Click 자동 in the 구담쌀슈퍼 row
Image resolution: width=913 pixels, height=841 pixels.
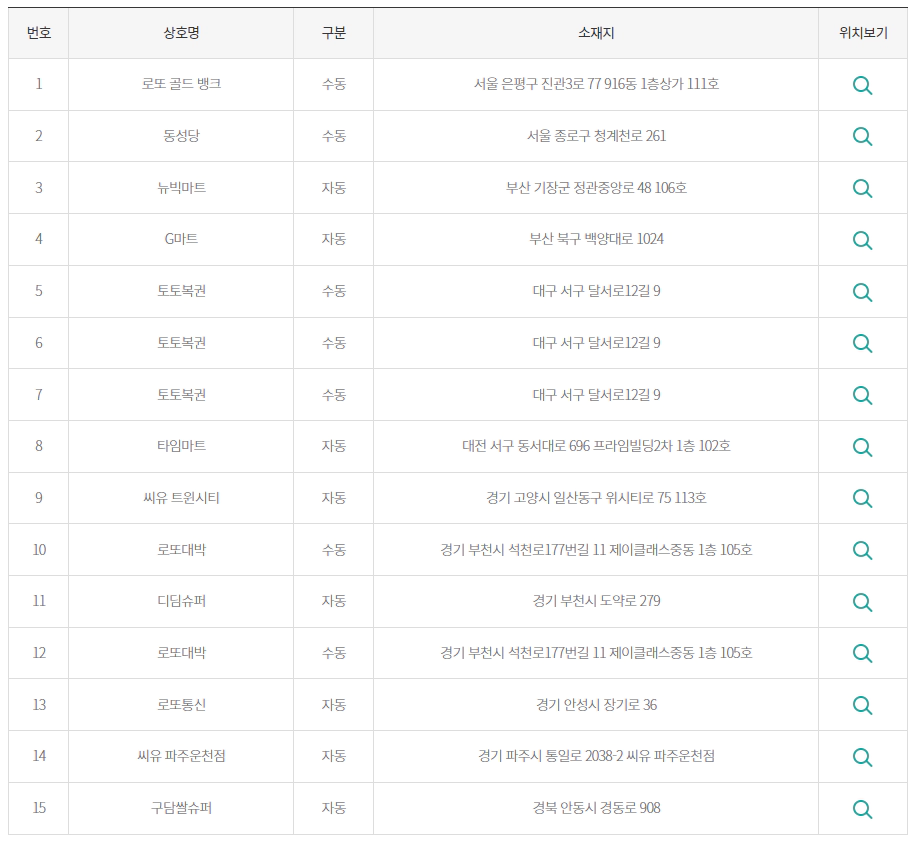point(334,808)
